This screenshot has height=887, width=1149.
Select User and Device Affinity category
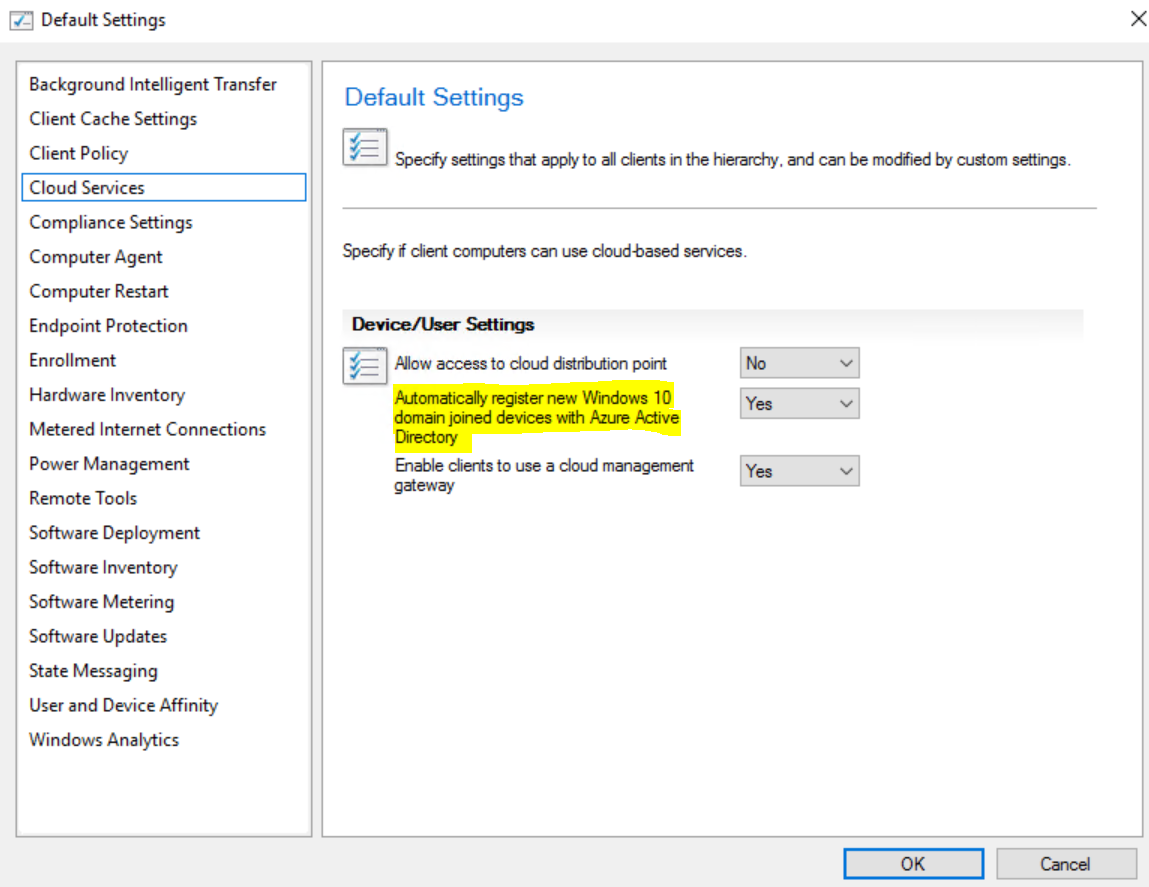coord(124,705)
